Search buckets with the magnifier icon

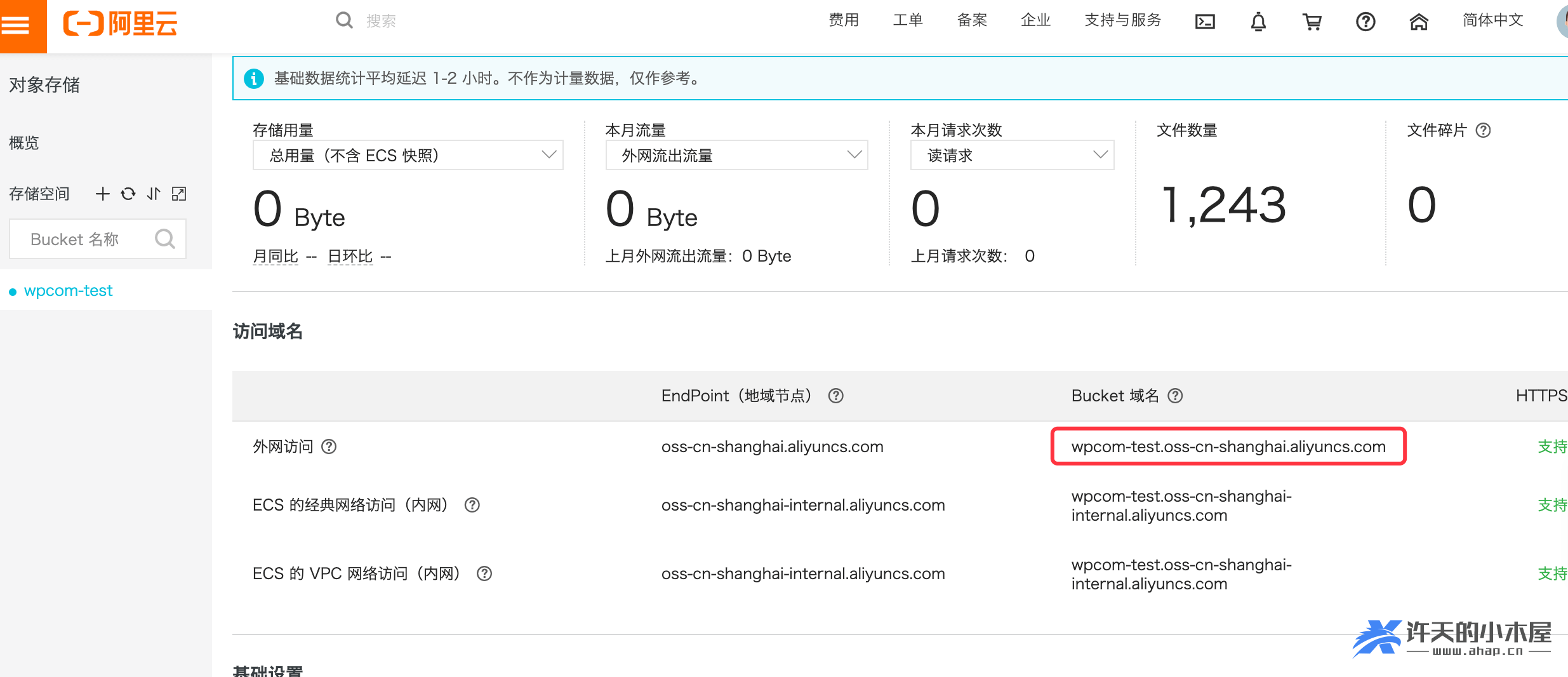pyautogui.click(x=164, y=239)
